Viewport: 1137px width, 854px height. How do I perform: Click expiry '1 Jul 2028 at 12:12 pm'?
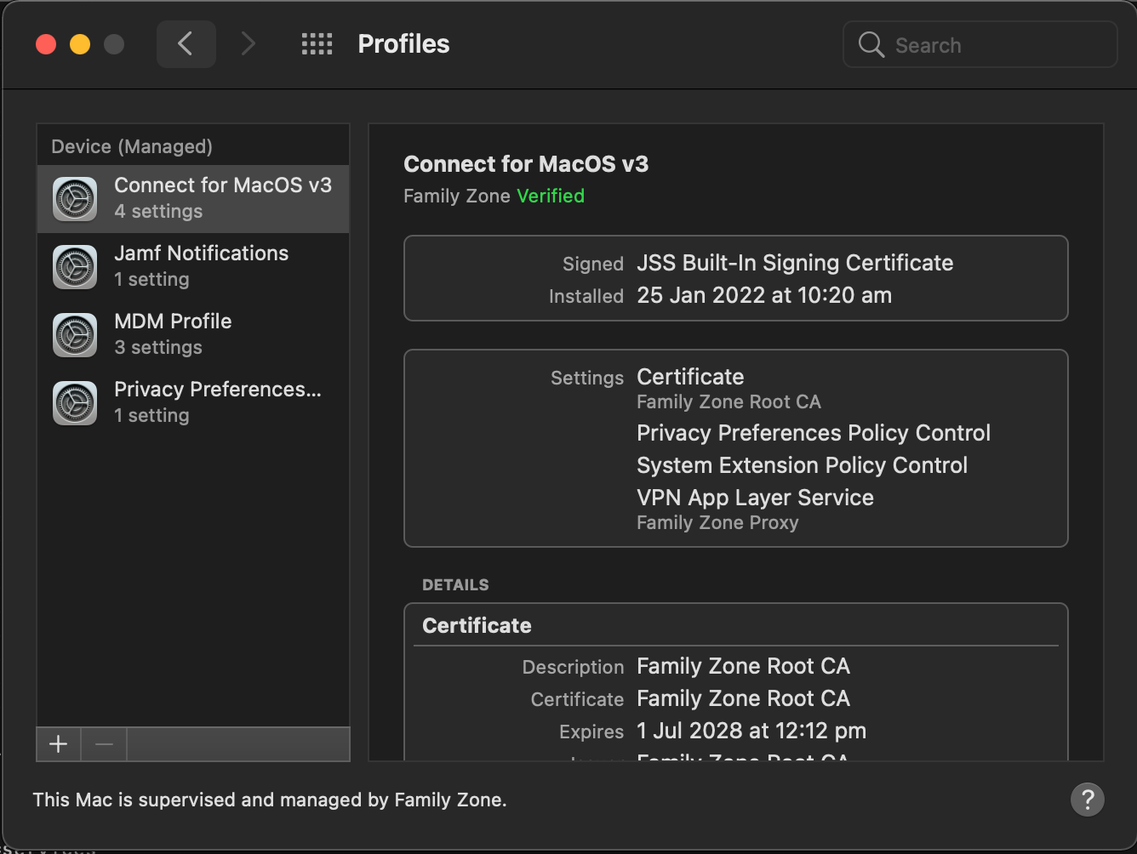coord(751,731)
